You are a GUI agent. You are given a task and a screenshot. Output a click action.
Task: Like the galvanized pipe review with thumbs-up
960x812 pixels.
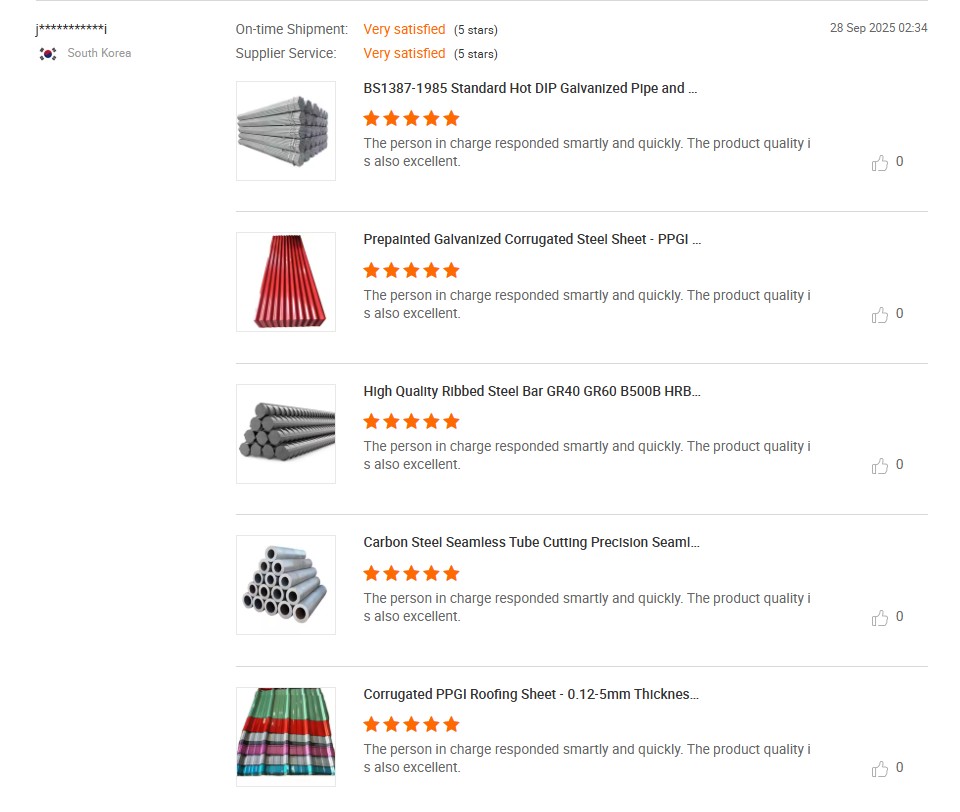click(x=880, y=162)
